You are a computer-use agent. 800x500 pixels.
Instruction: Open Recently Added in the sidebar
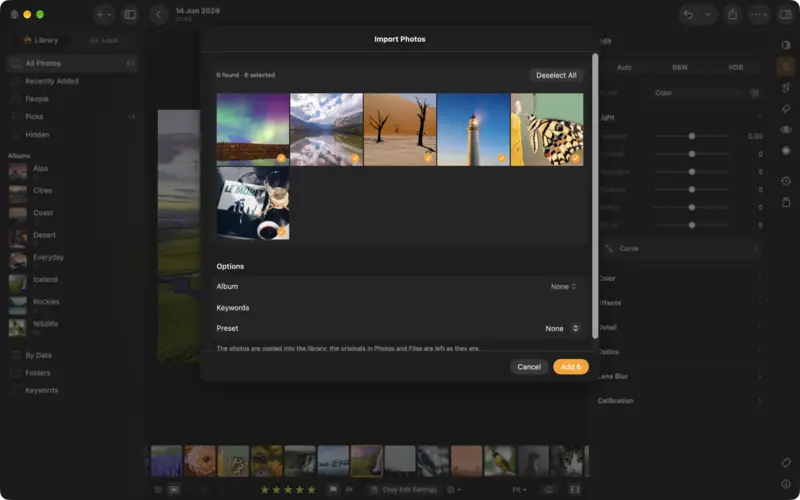(x=72, y=81)
